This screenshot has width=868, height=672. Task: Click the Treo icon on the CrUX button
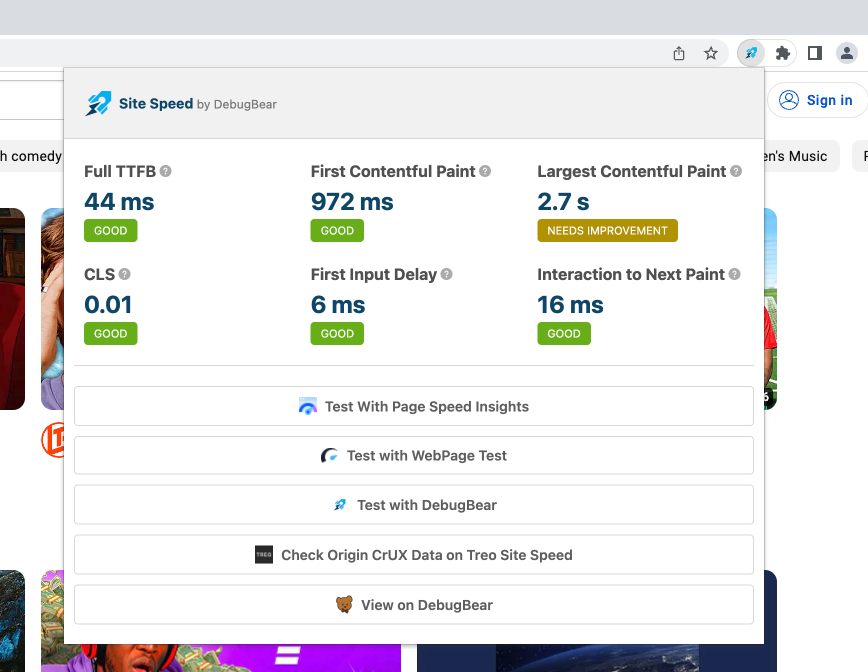click(264, 555)
